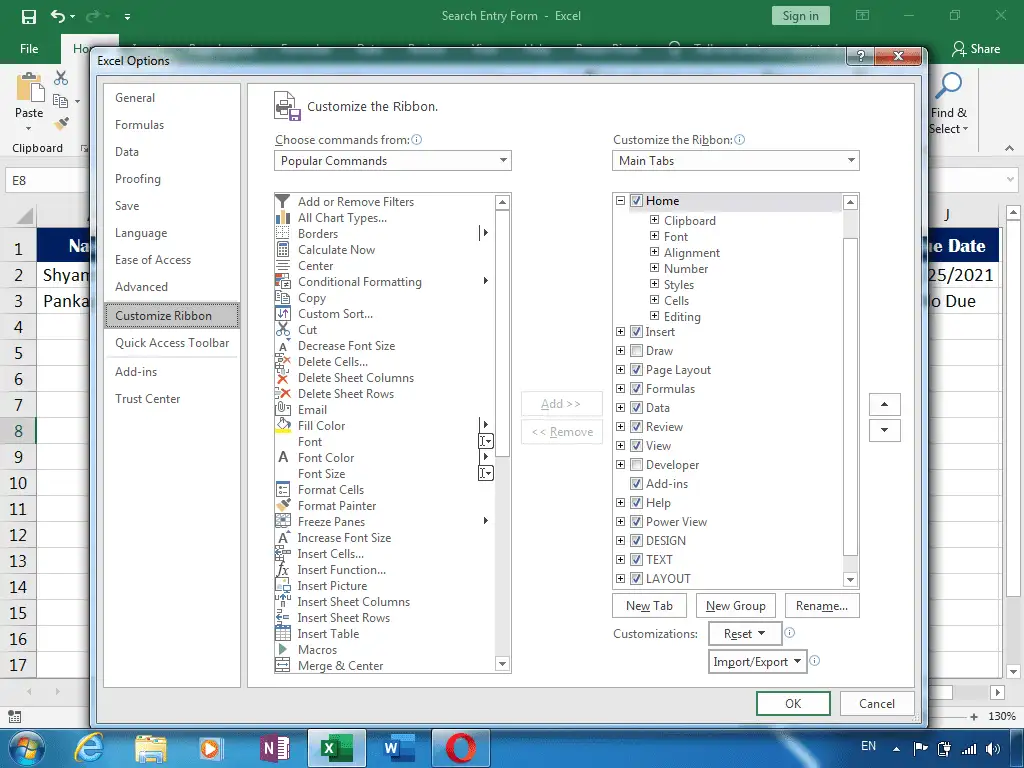This screenshot has width=1024, height=768.
Task: Open the Customize the Ribbon Main Tabs dropdown
Action: (x=735, y=161)
